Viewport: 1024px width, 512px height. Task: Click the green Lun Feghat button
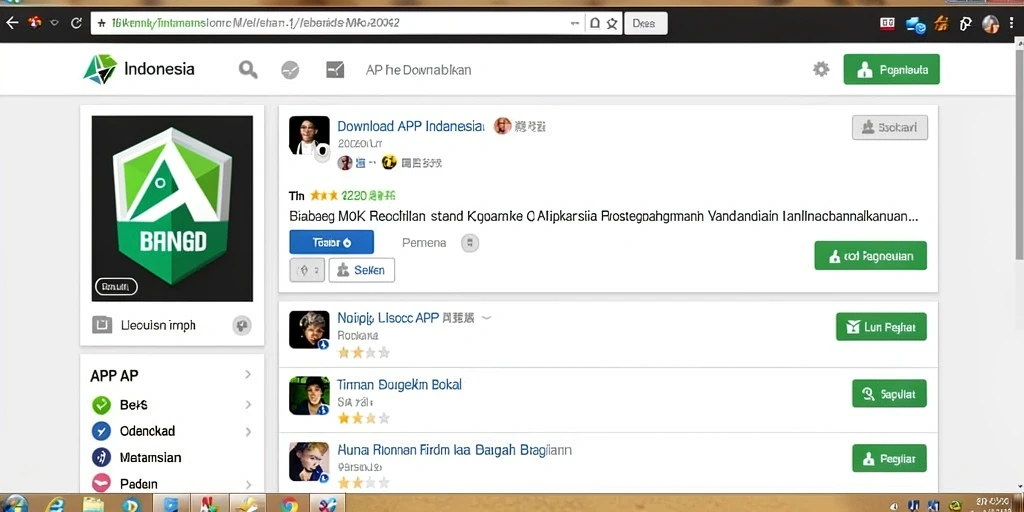point(881,327)
